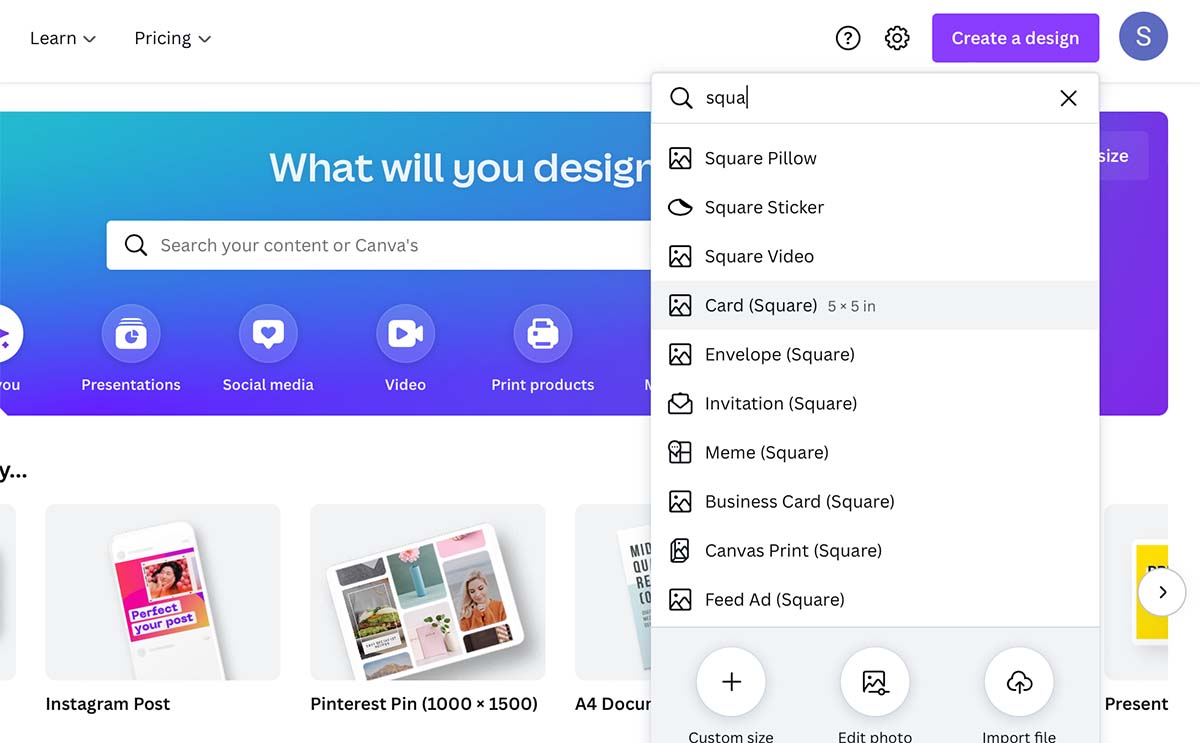This screenshot has height=743, width=1200.
Task: Choose Envelope (Square) option
Action: click(875, 354)
